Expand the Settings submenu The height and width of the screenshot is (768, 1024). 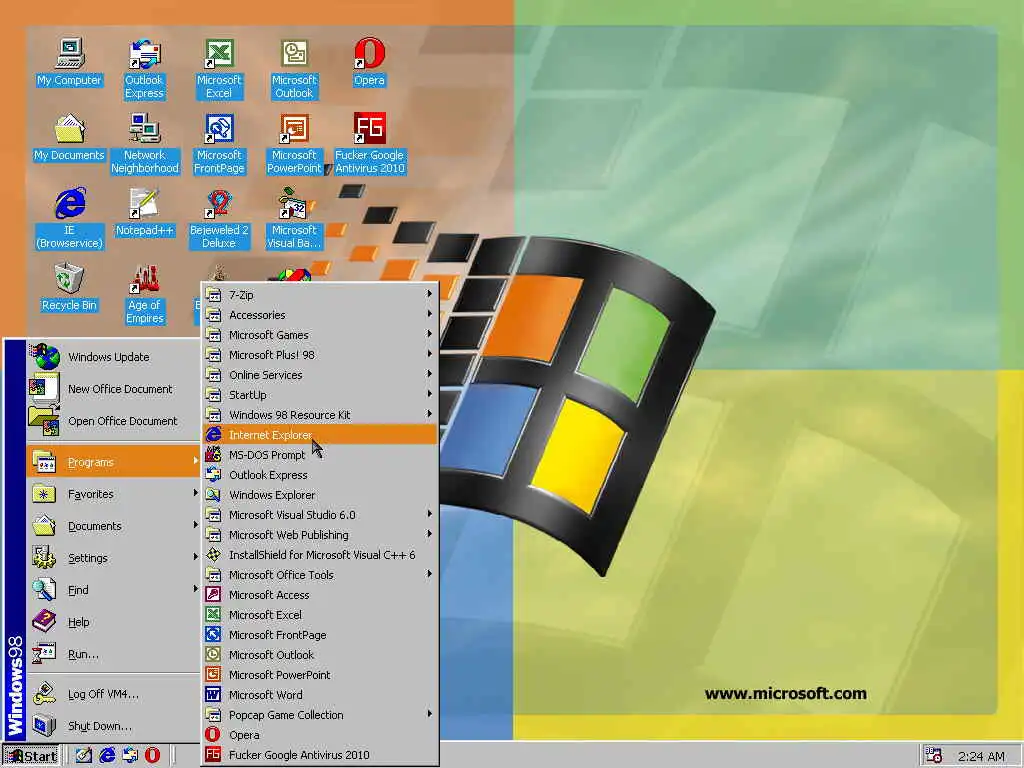pyautogui.click(x=112, y=558)
